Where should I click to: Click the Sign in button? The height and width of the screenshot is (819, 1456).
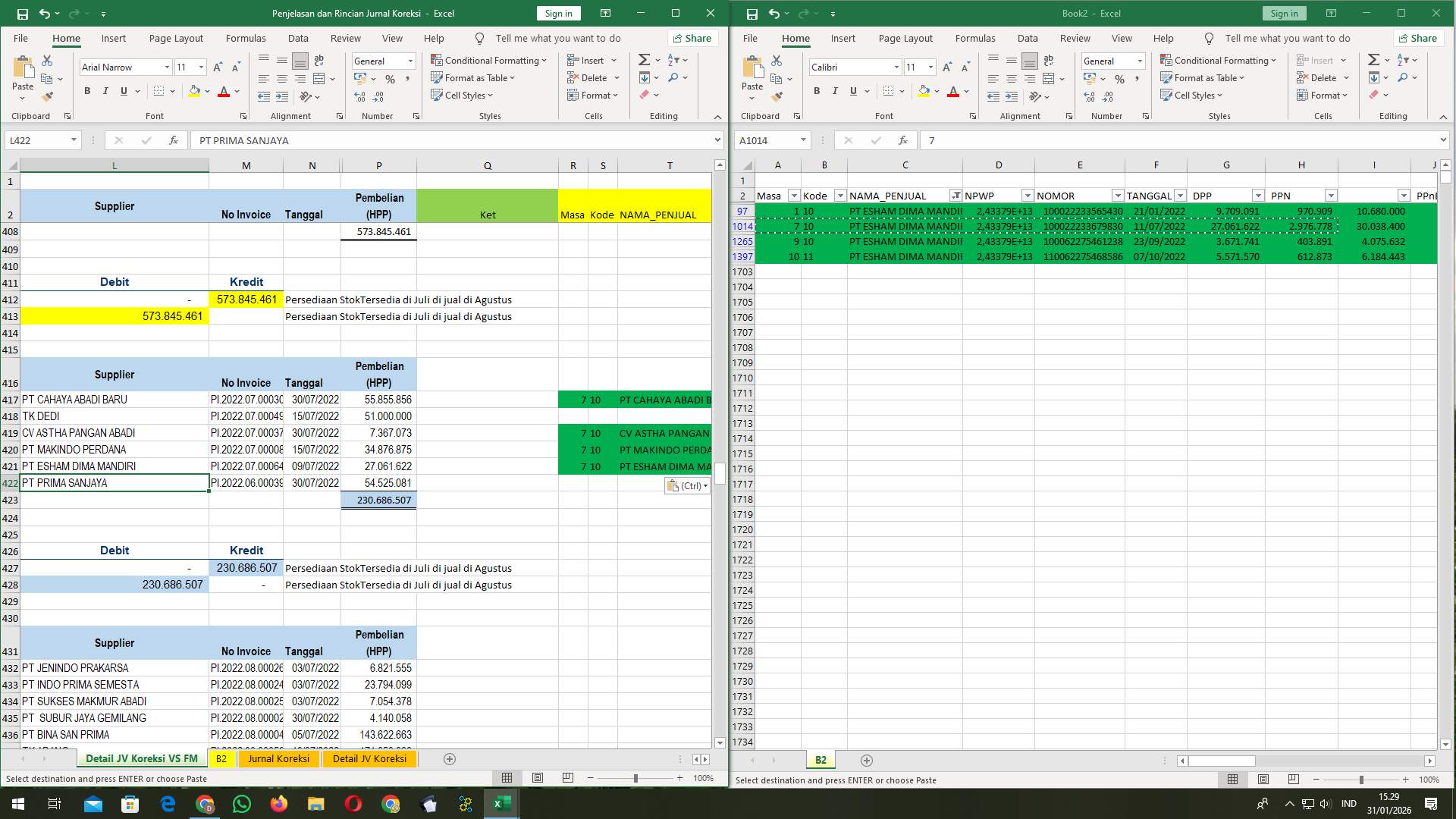tap(557, 13)
